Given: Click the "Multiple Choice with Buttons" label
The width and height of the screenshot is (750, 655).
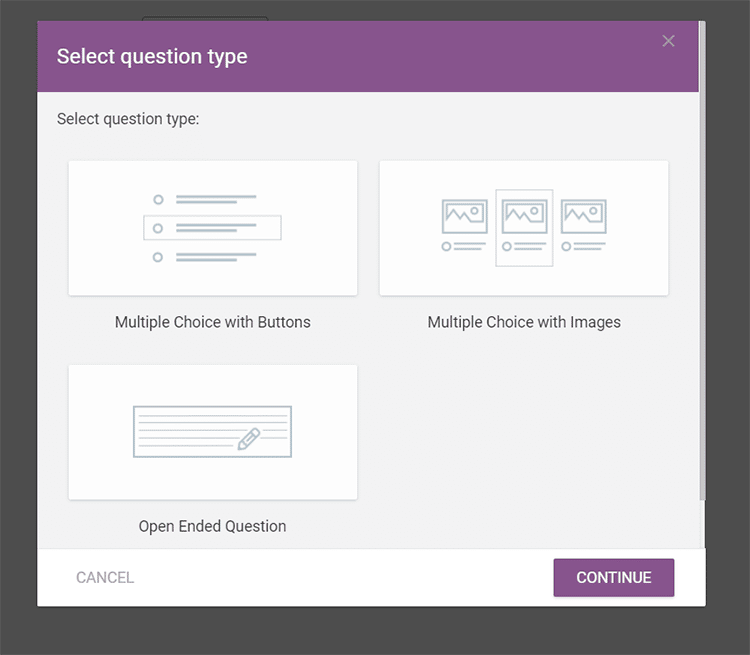Looking at the screenshot, I should (x=213, y=322).
